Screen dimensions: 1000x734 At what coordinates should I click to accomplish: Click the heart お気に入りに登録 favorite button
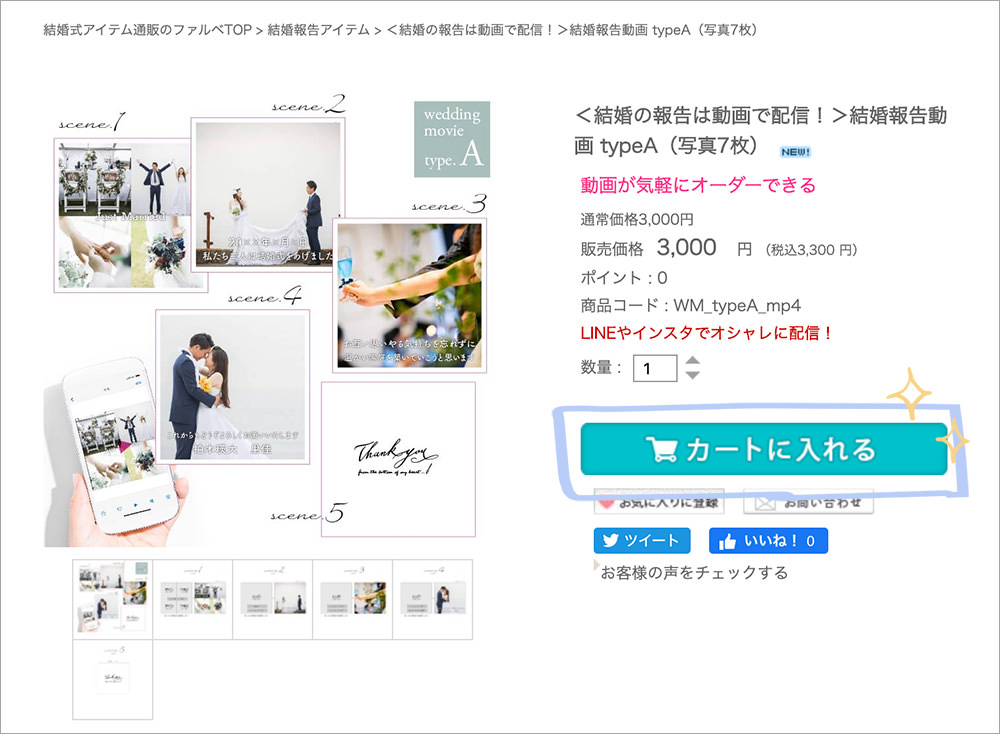pyautogui.click(x=659, y=502)
